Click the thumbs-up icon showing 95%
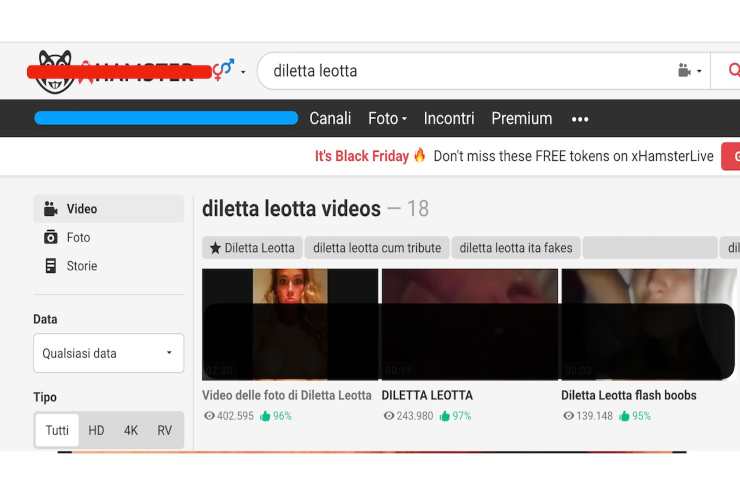 624,416
